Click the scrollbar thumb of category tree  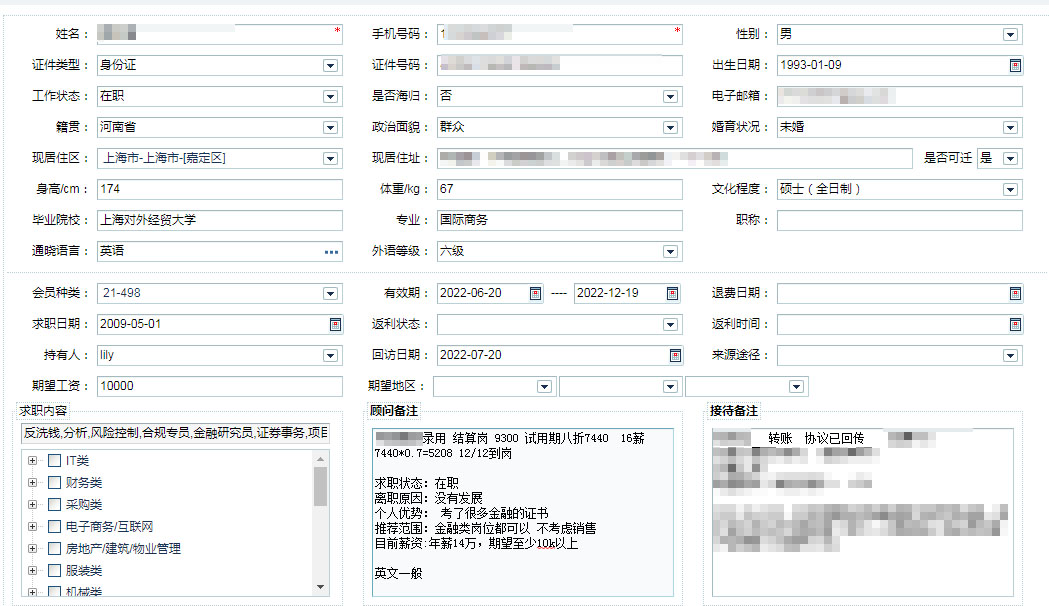320,486
